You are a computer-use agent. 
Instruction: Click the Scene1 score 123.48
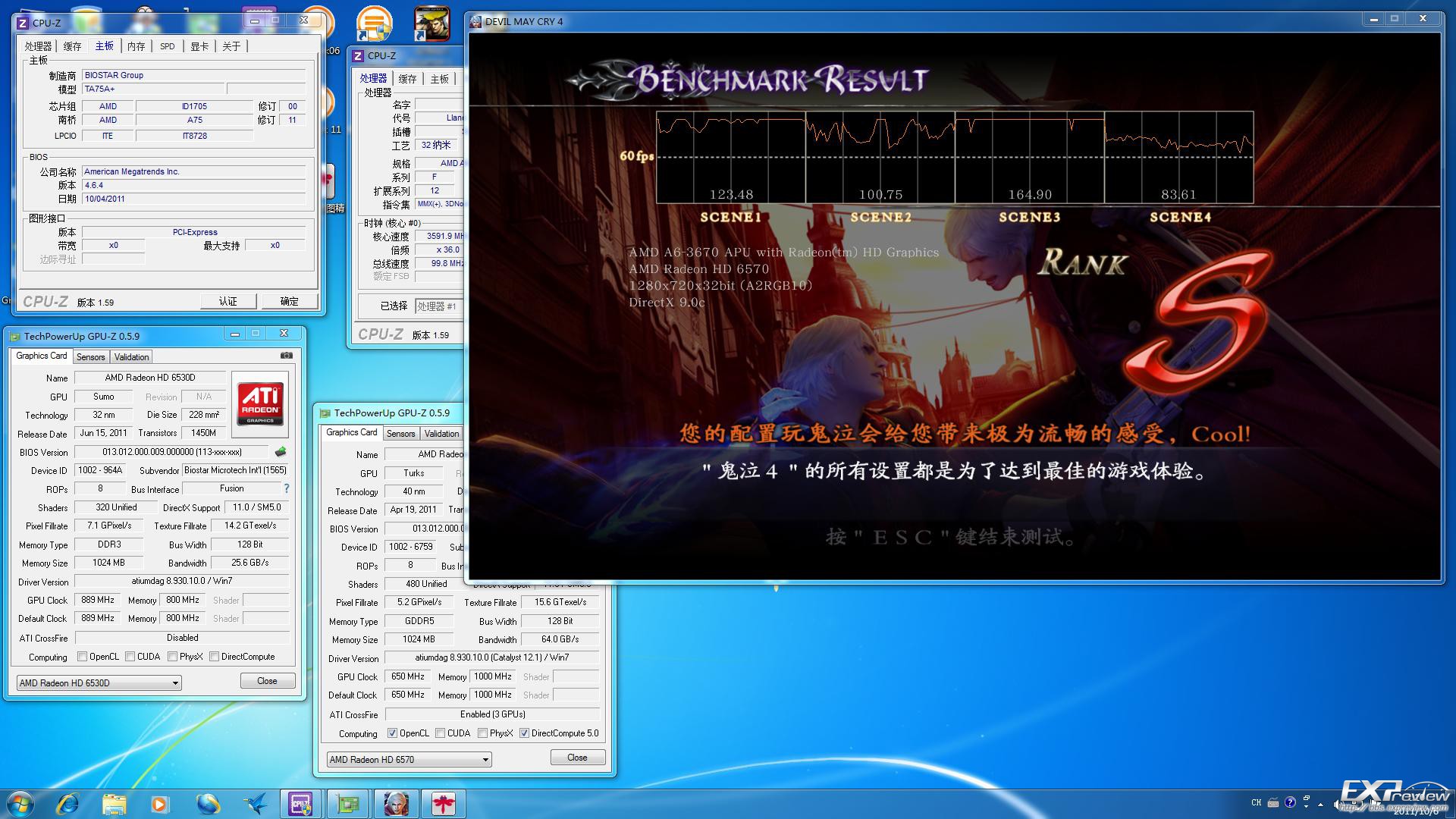click(731, 194)
